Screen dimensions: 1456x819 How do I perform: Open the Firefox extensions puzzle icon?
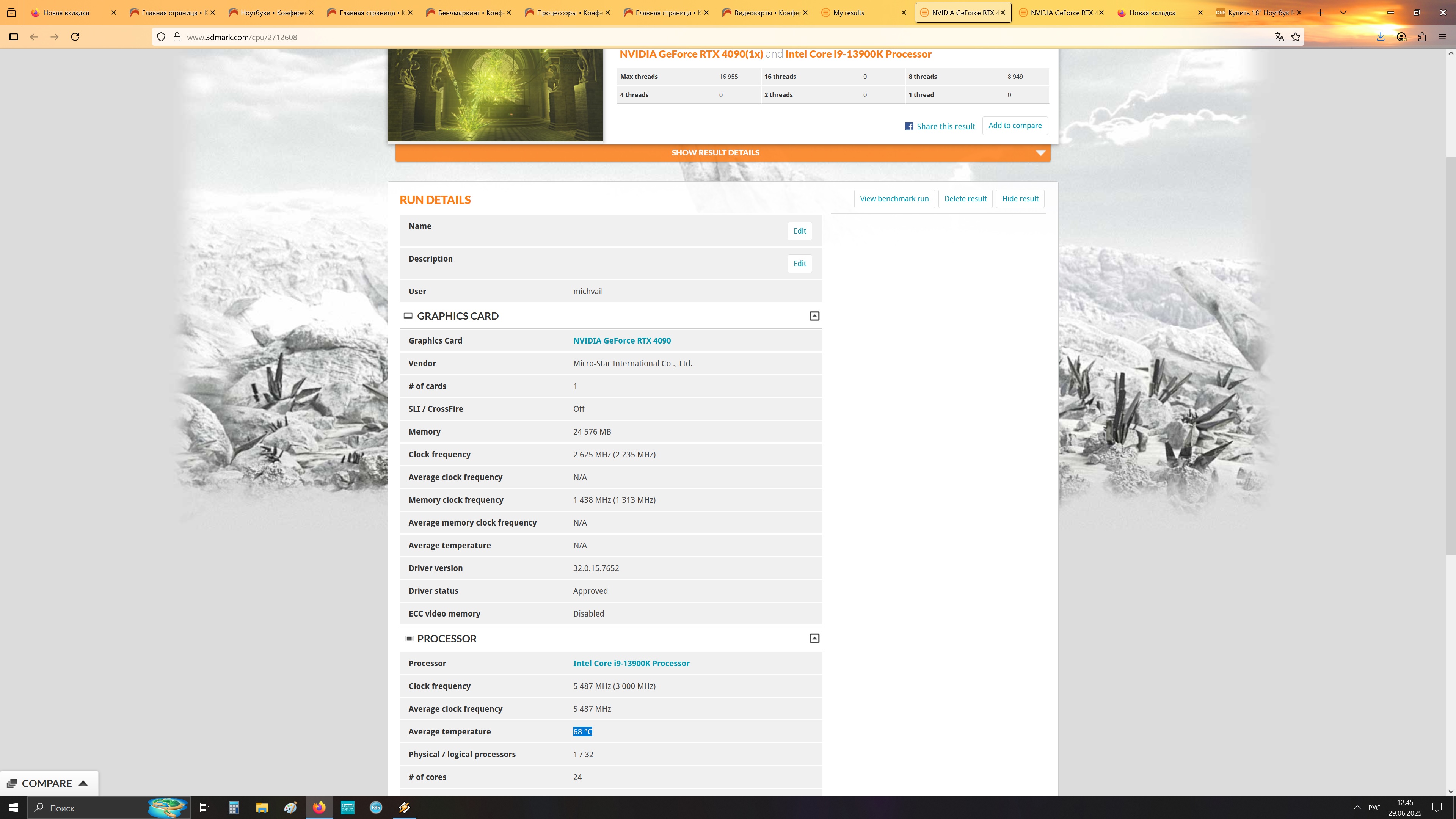tap(1422, 37)
